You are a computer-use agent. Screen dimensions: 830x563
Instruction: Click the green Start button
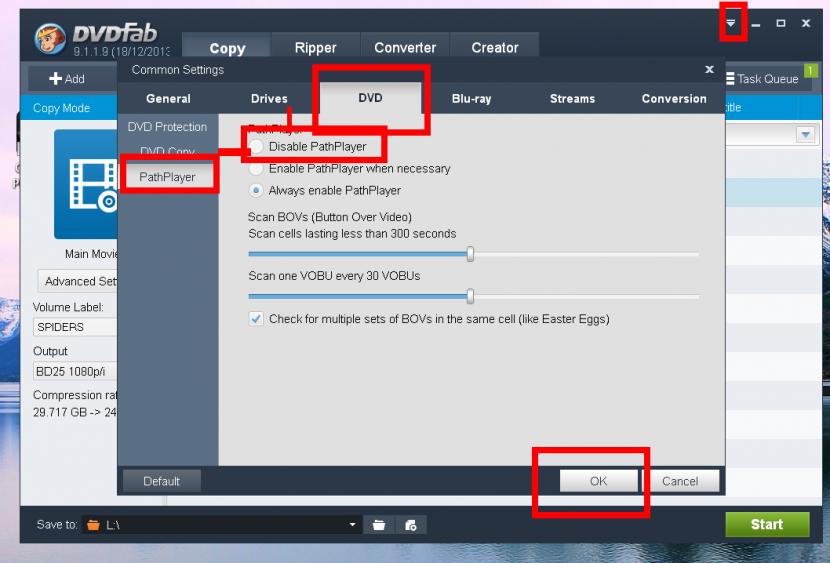(x=767, y=524)
